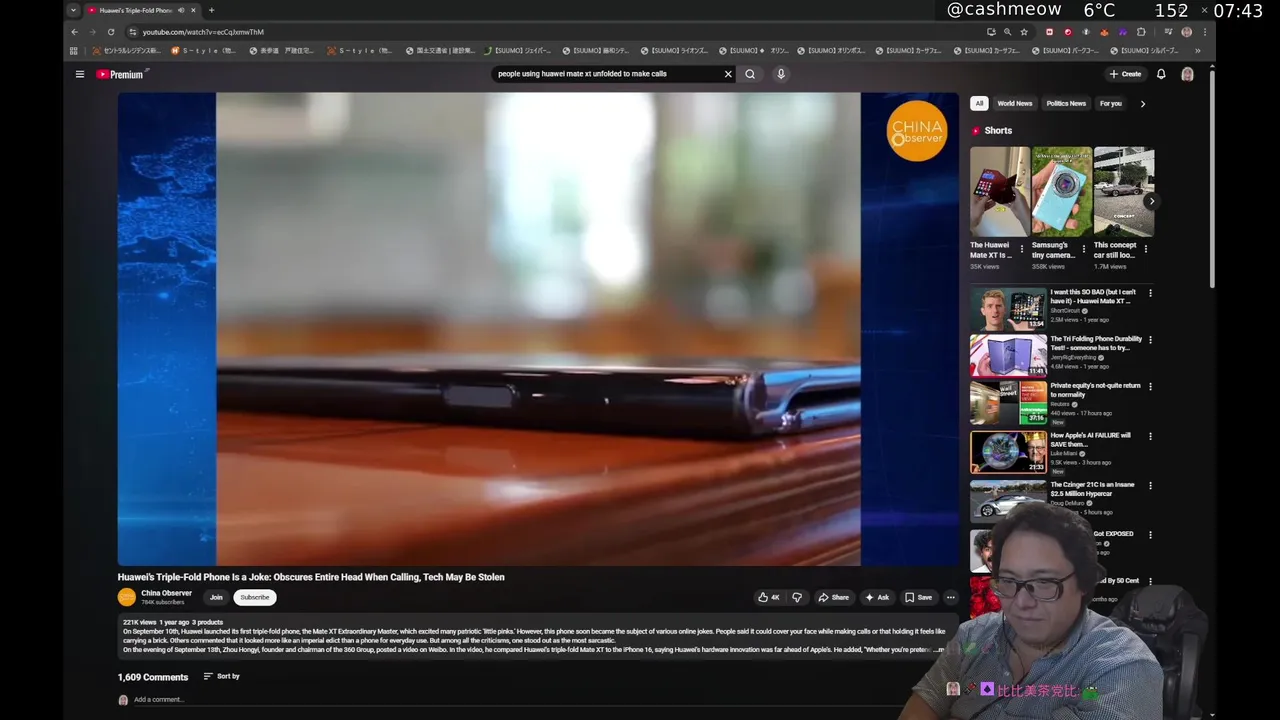Open China Observer channel name link

tap(166, 593)
